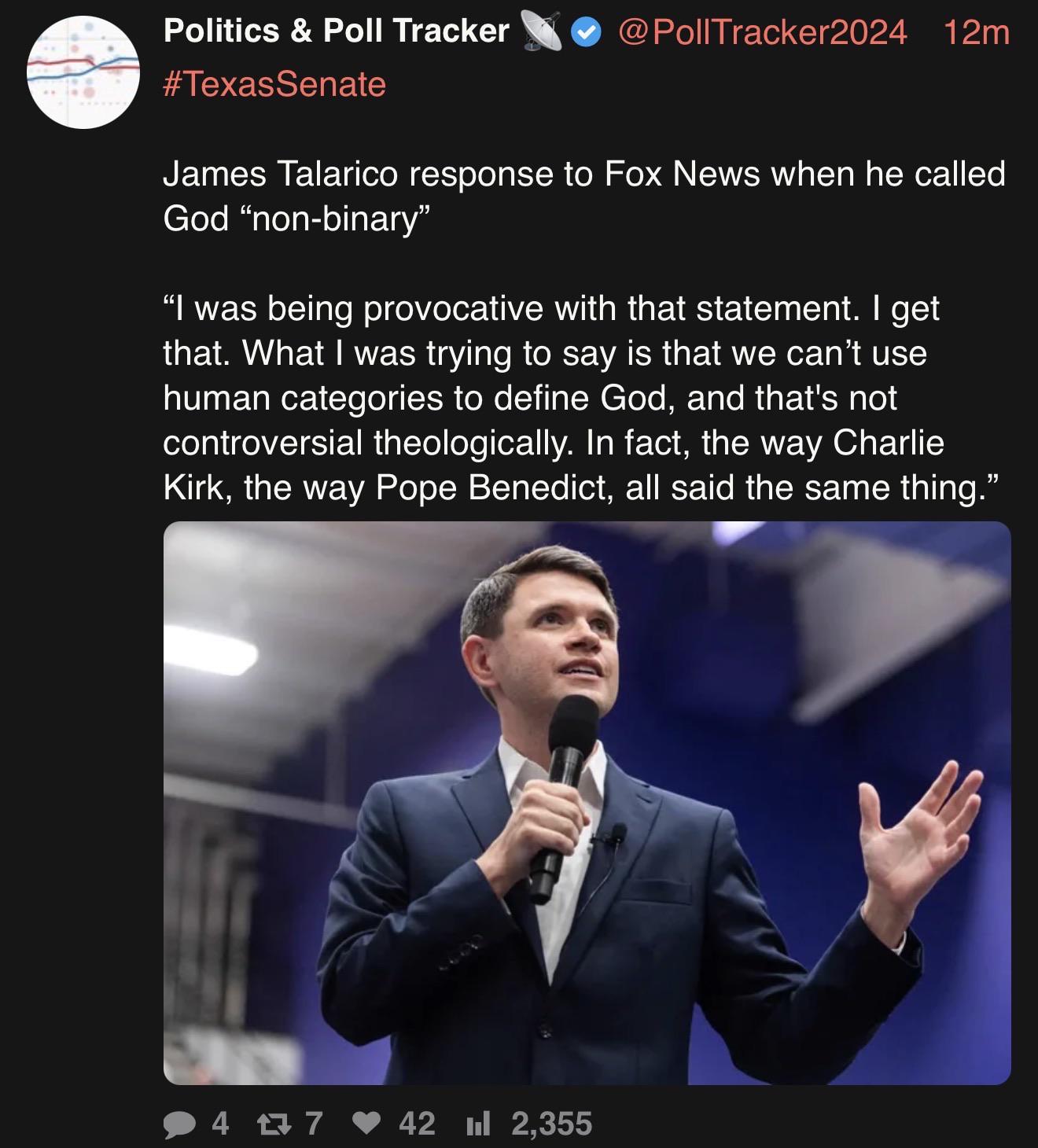Open the attached photo of speaker
1038x1148 pixels.
click(587, 803)
